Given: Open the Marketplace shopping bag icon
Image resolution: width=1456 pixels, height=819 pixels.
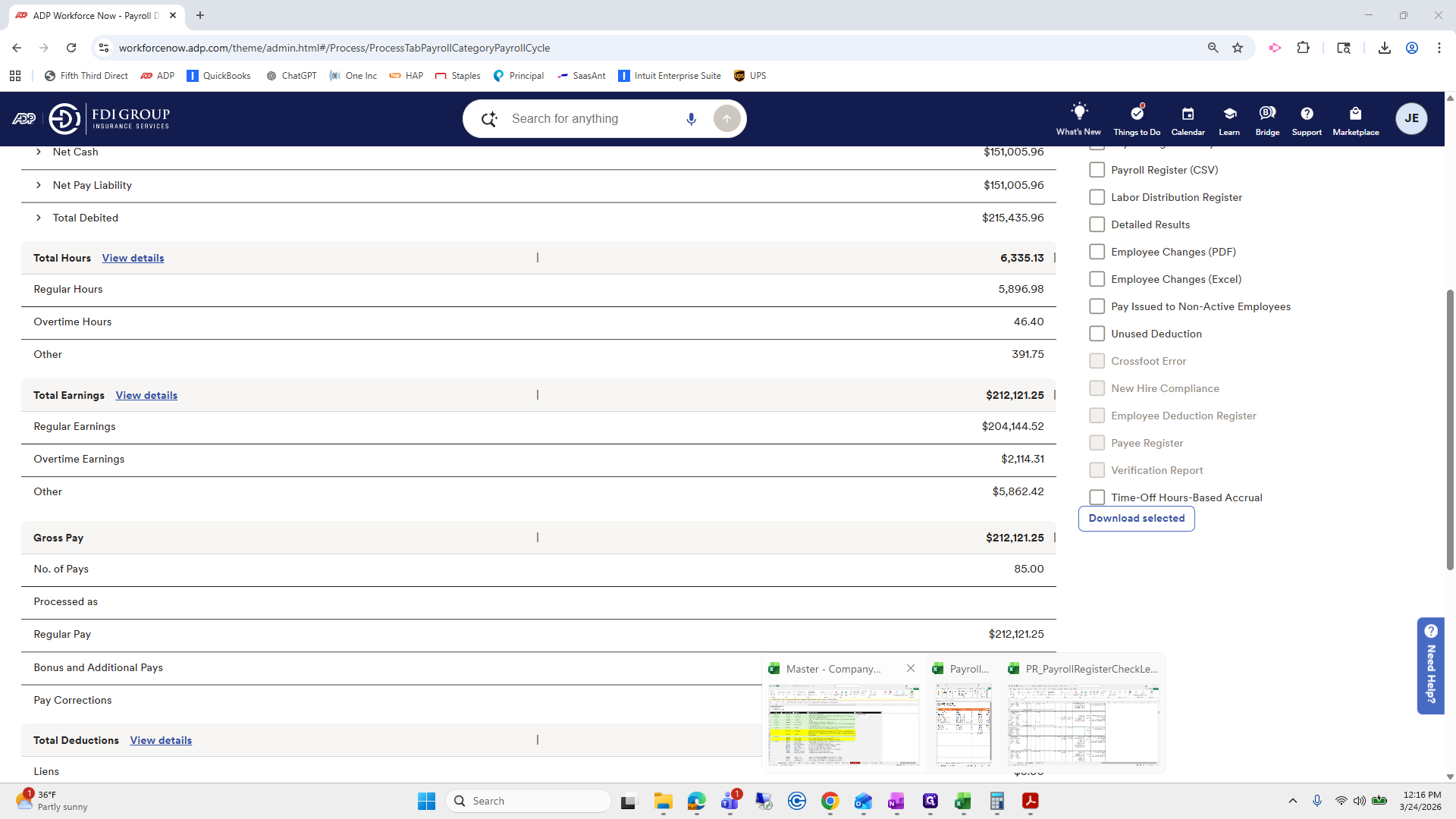Looking at the screenshot, I should (x=1355, y=114).
